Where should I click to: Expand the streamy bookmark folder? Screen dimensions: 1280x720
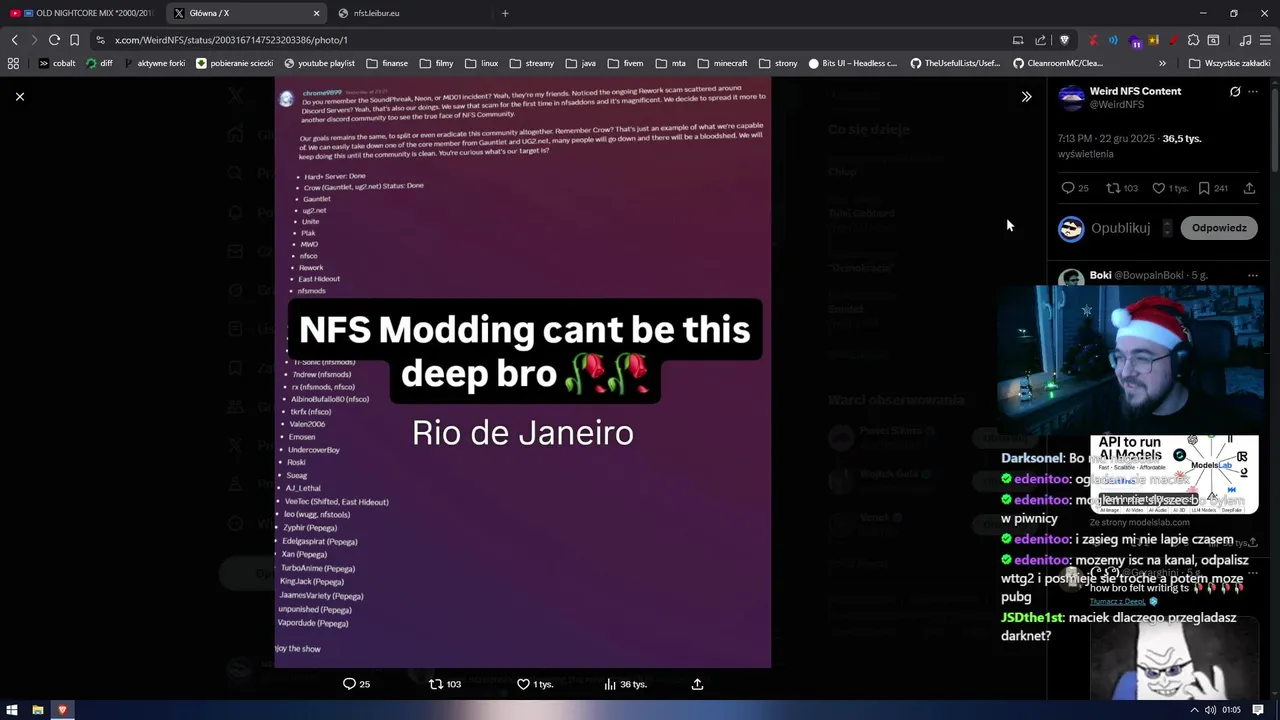(531, 63)
